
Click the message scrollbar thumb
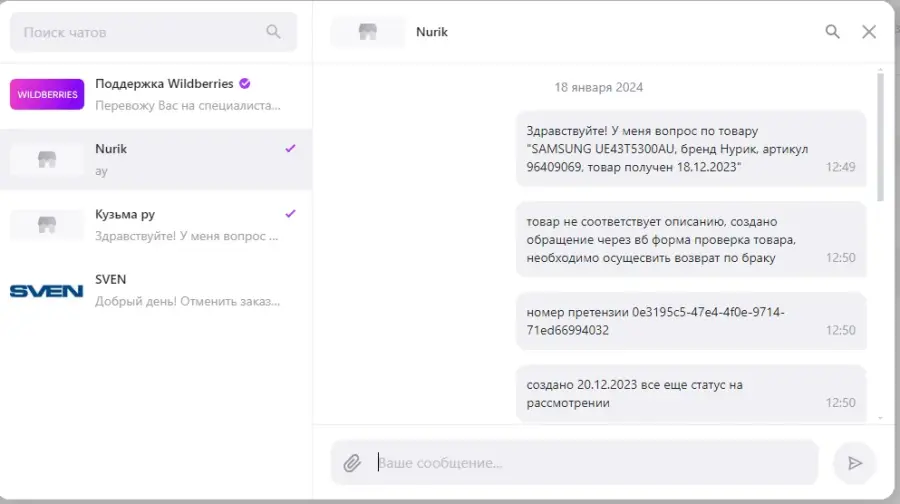click(880, 136)
